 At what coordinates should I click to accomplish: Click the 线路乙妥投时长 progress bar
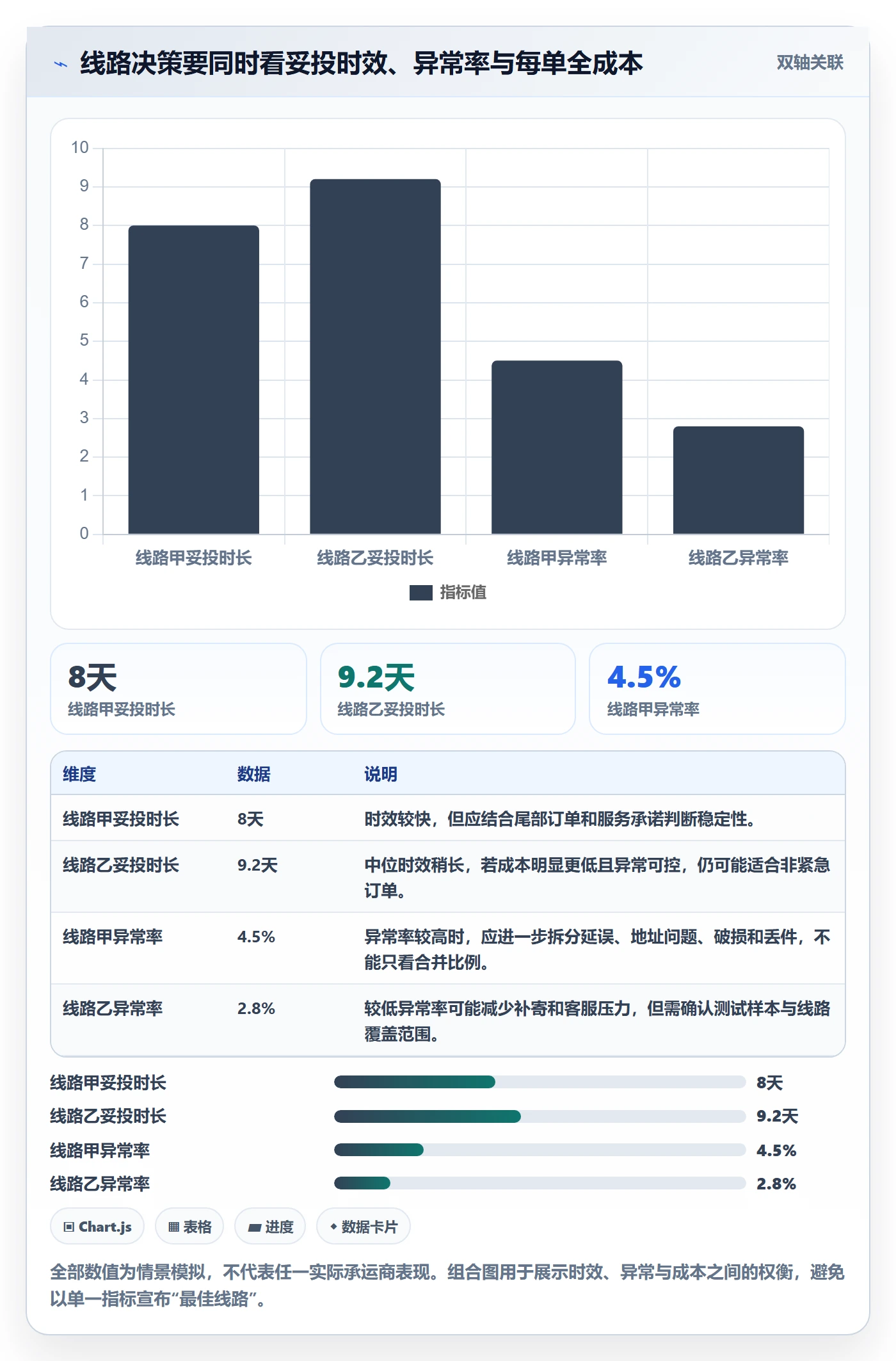[540, 1116]
